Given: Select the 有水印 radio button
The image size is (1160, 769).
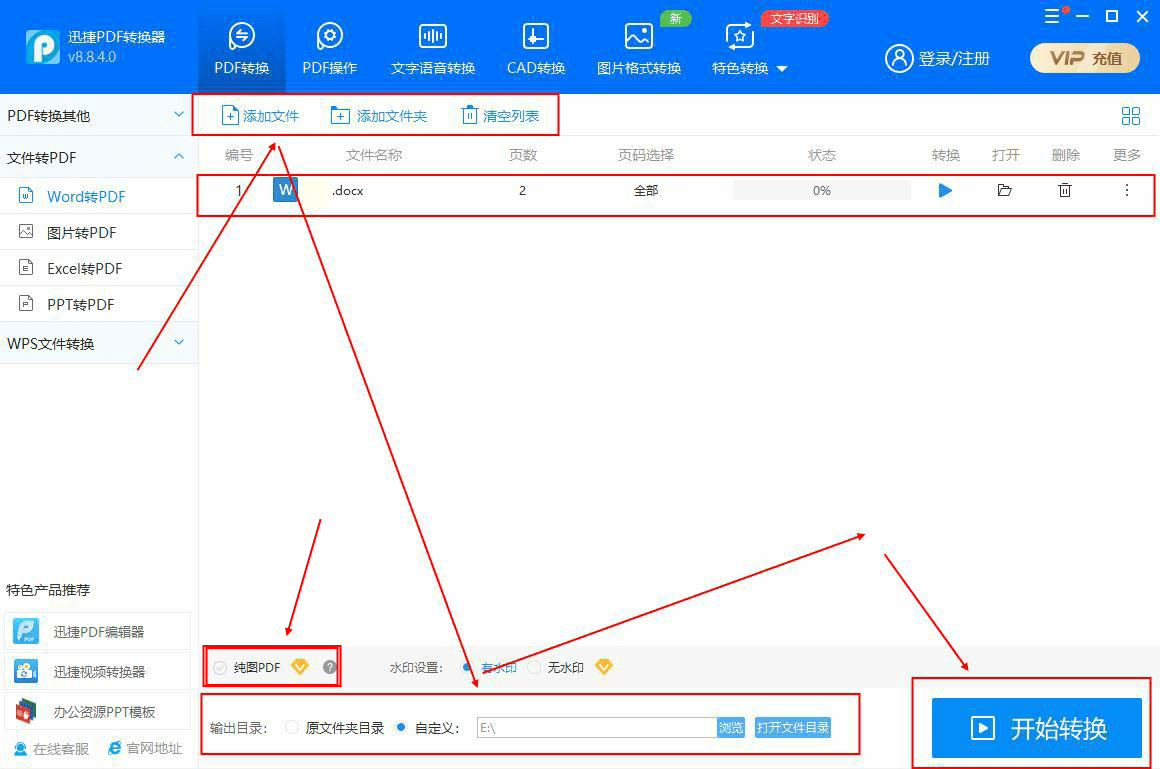Looking at the screenshot, I should 468,667.
